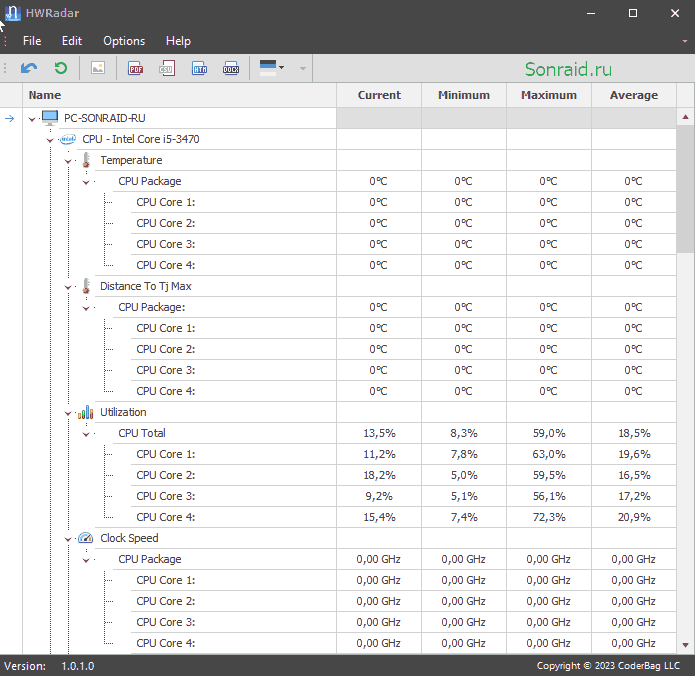Click the scroll up arrow
The image size is (695, 676).
coord(685,117)
